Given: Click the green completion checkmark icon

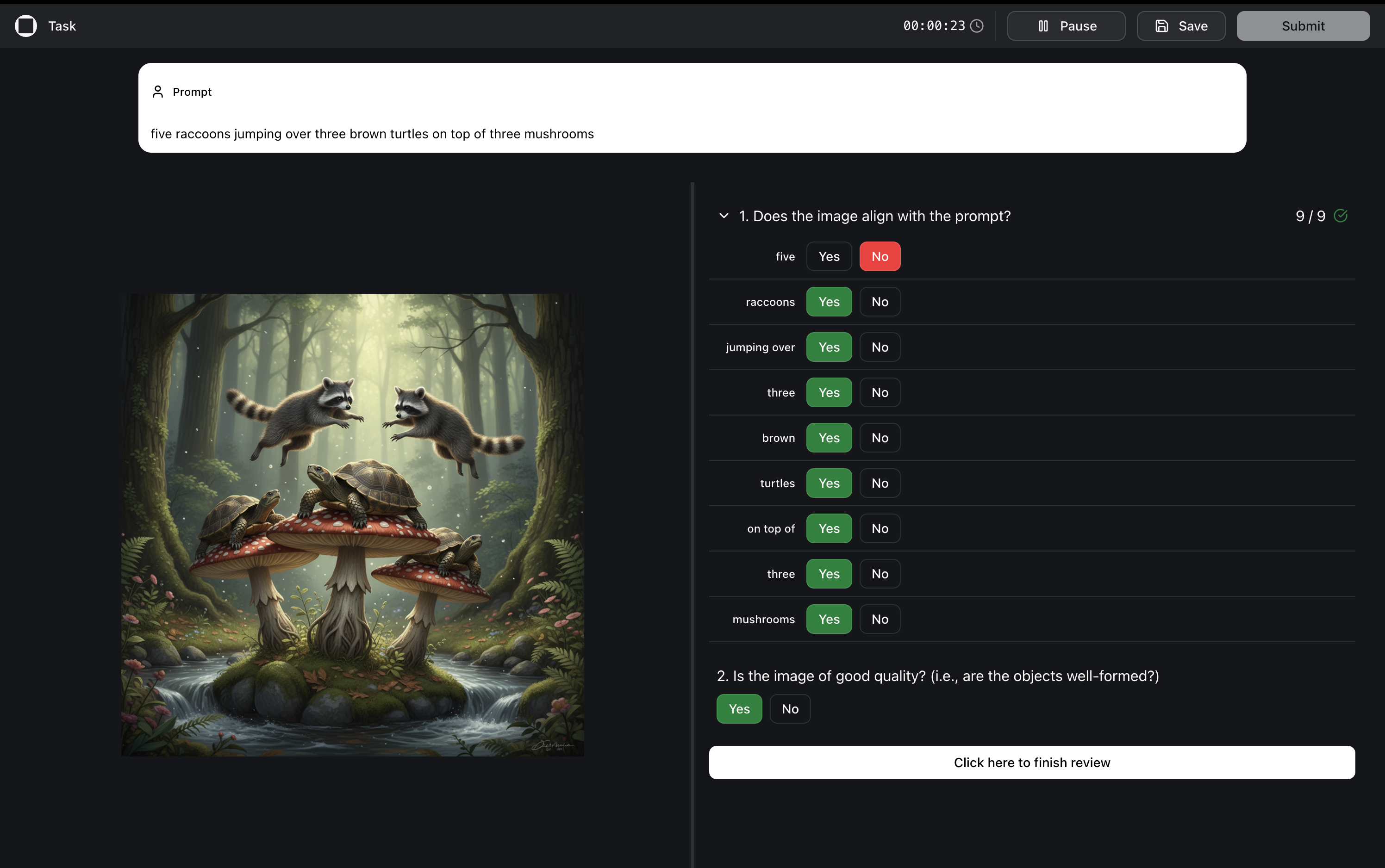Looking at the screenshot, I should [1341, 216].
